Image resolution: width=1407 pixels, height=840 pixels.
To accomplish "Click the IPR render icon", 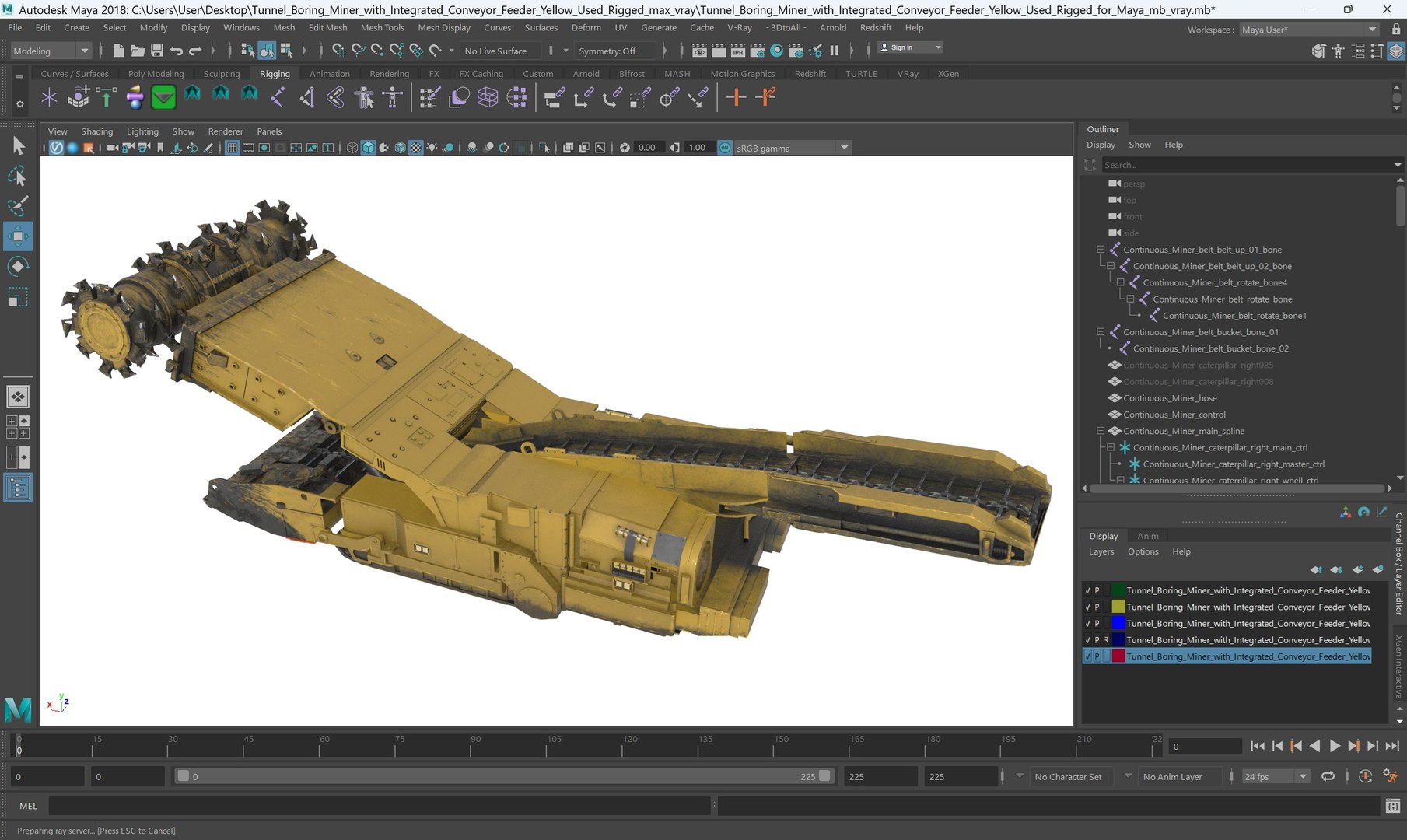I will pos(738,51).
